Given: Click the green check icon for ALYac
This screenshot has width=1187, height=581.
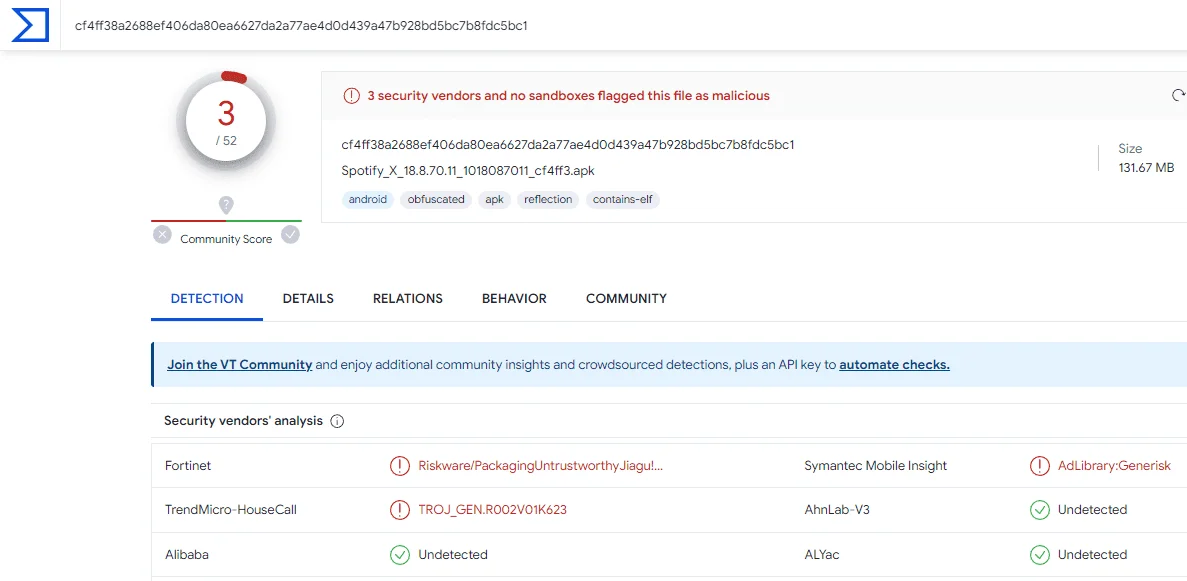Looking at the screenshot, I should pyautogui.click(x=1040, y=554).
